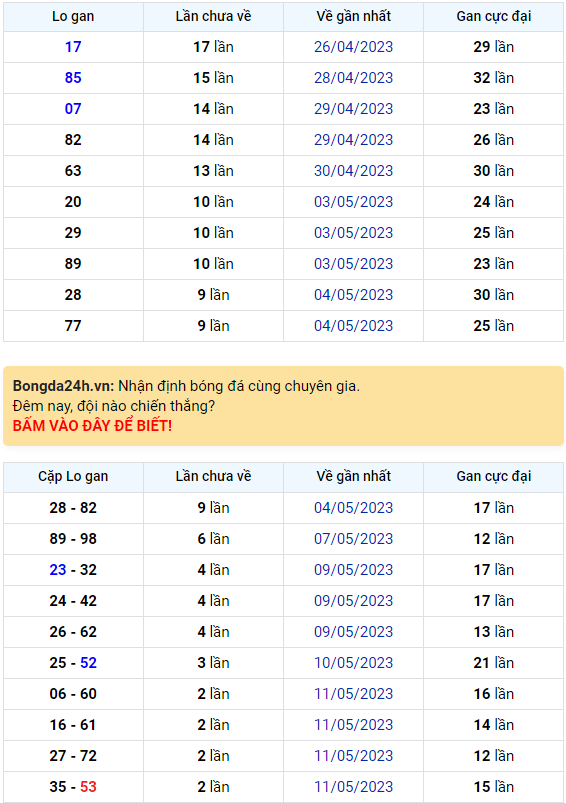This screenshot has width=566, height=803.
Task: Select the pair 06 - 60
Action: (73, 694)
